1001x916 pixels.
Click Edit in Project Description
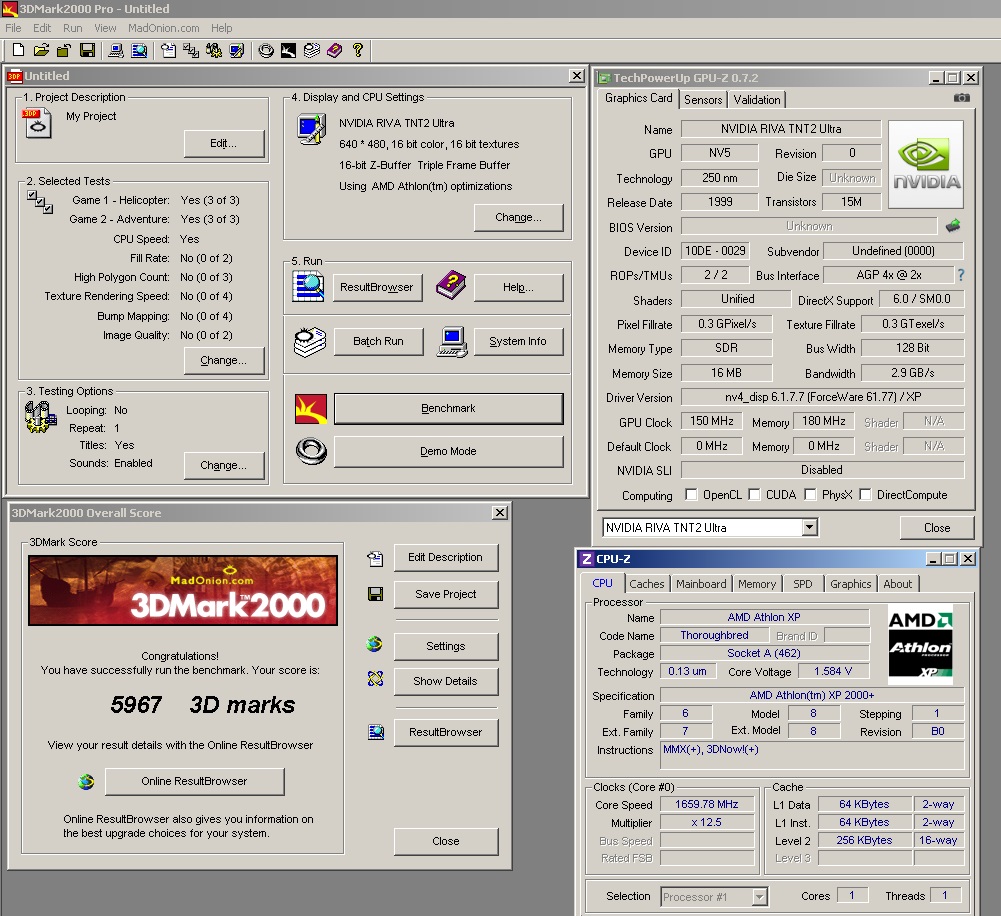(223, 144)
